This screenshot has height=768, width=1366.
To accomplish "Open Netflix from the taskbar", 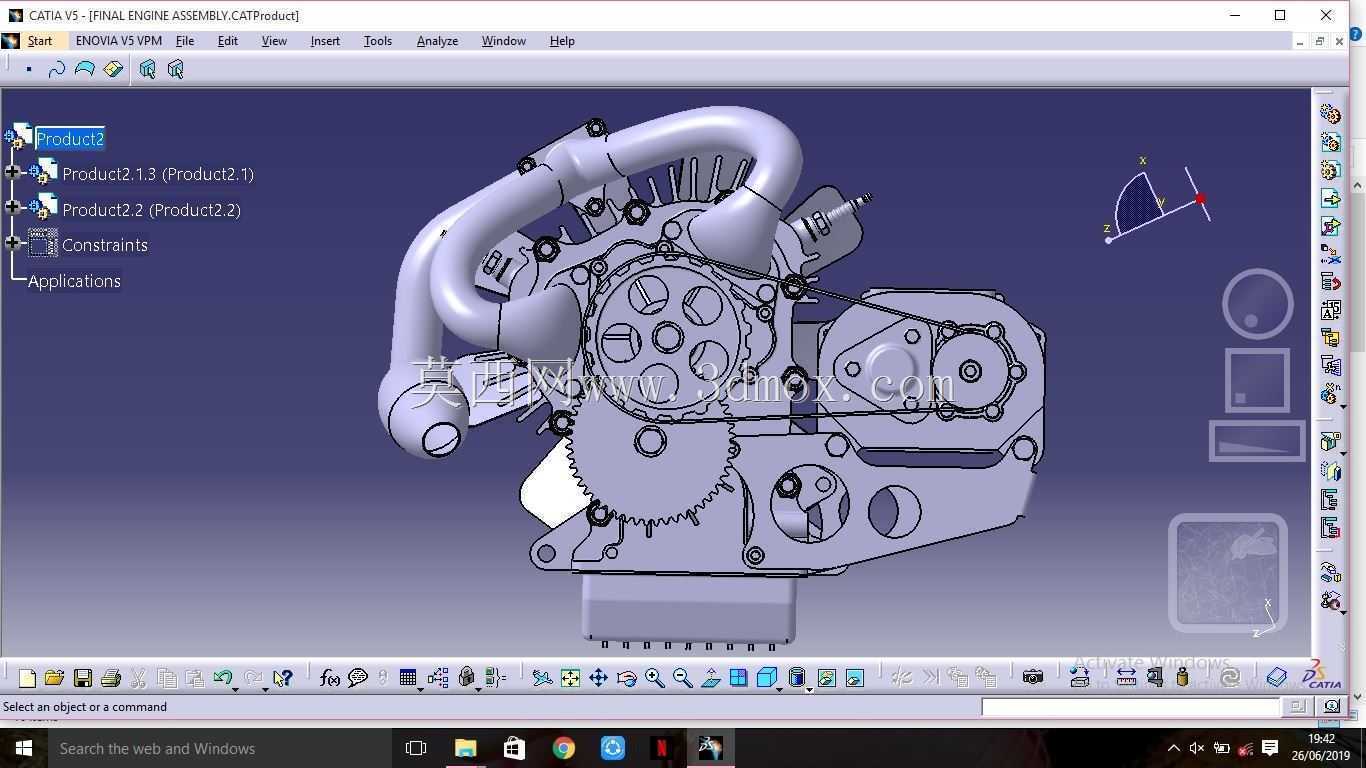I will coord(661,748).
